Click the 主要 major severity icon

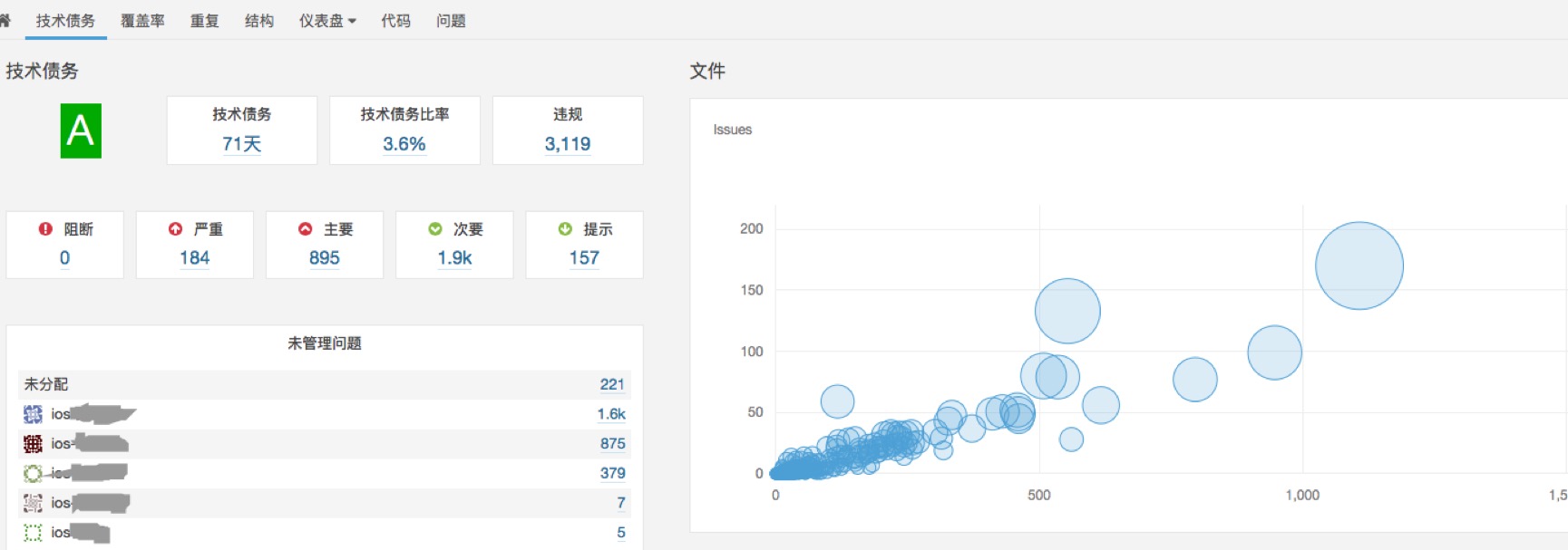pos(305,229)
